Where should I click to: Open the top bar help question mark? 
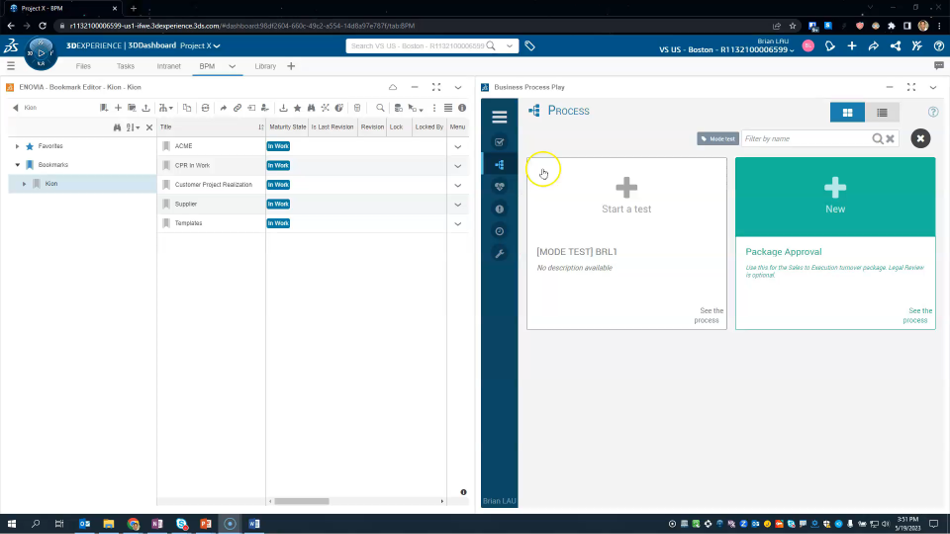click(938, 46)
